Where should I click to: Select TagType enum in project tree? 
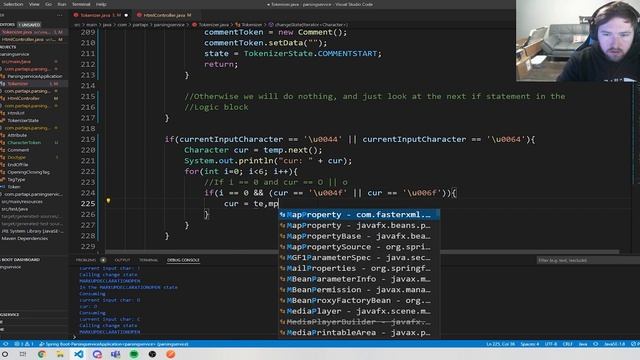pyautogui.click(x=16, y=179)
